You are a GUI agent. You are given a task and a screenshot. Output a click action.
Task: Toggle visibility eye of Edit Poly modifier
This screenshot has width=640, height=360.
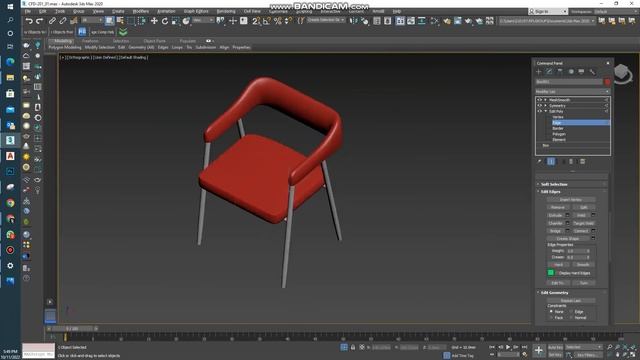click(x=540, y=111)
